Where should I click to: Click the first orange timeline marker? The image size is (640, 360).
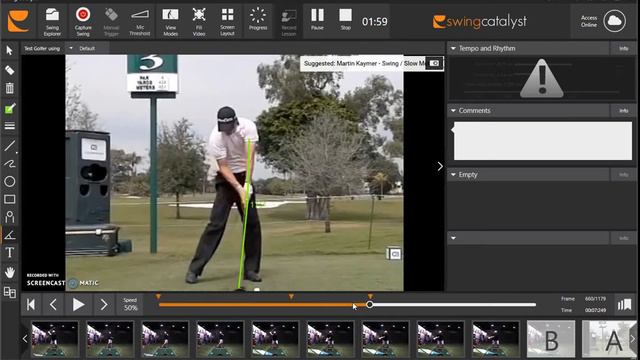[x=158, y=297]
